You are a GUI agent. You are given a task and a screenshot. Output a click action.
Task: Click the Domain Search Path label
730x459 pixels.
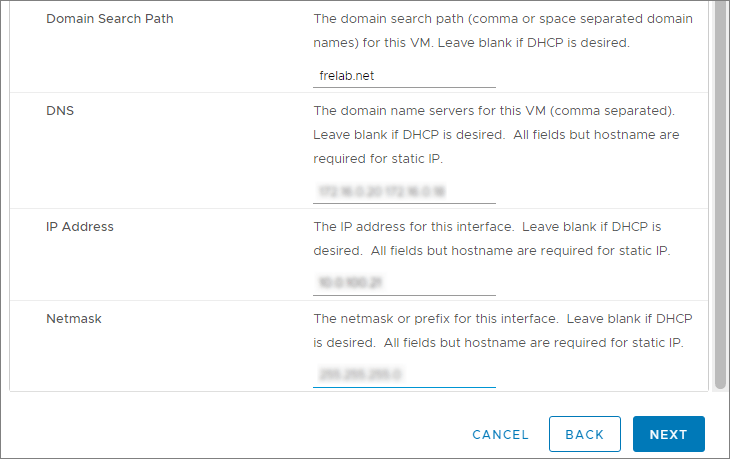[x=110, y=19]
